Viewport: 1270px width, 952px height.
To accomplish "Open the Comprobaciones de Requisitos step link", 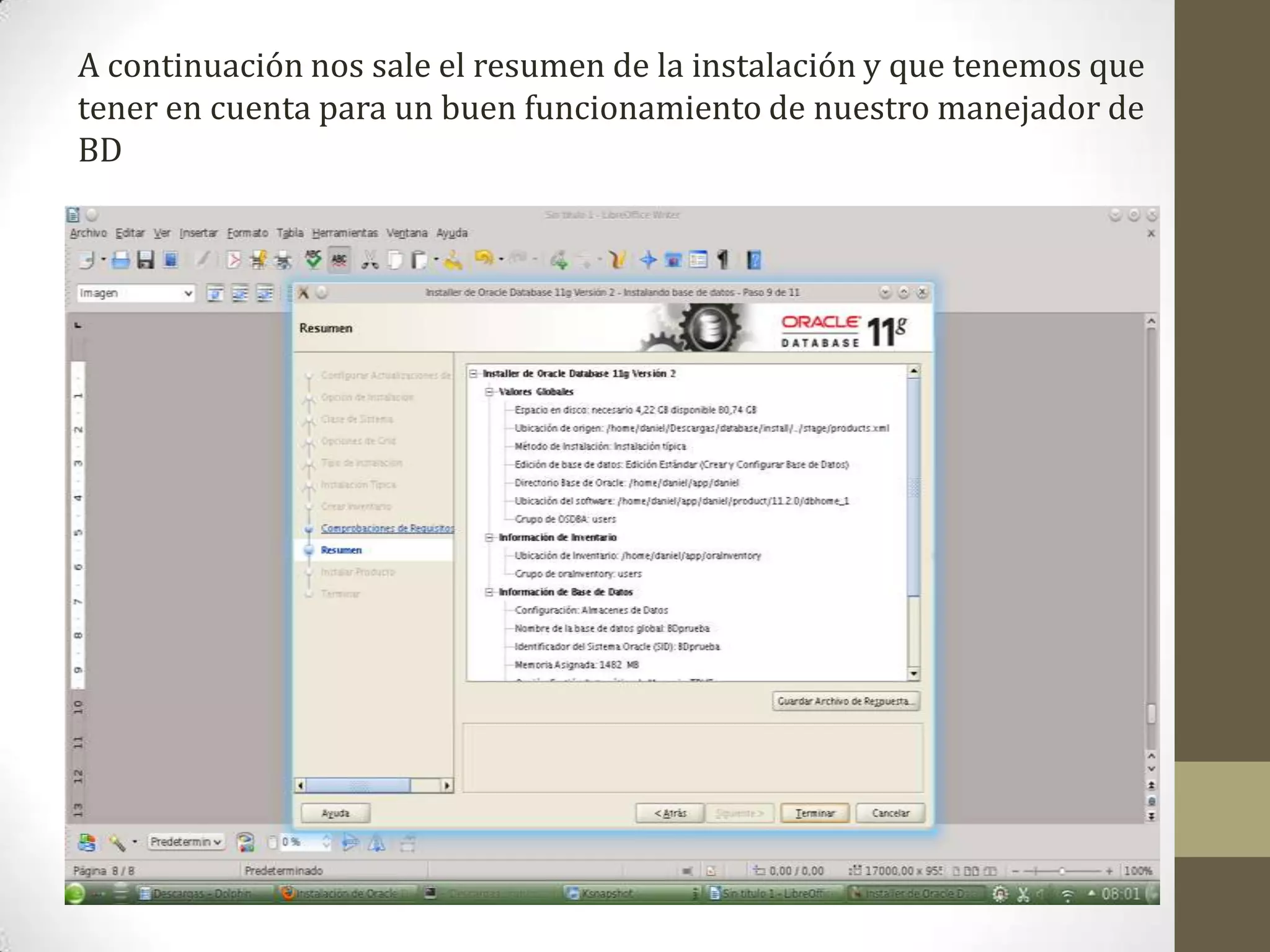I will (388, 528).
